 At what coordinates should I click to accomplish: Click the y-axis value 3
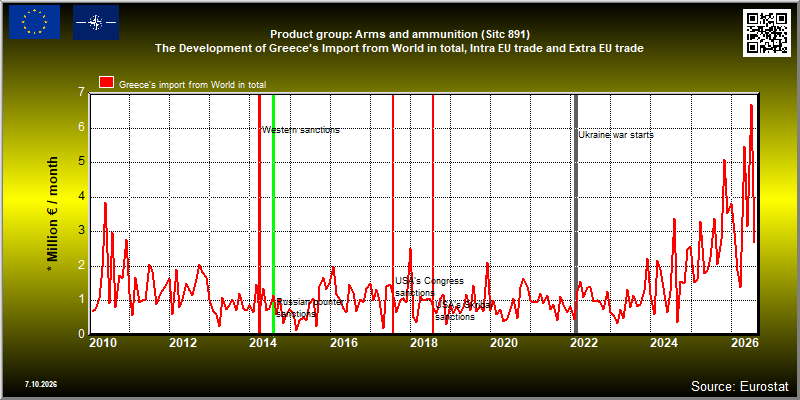(x=81, y=231)
